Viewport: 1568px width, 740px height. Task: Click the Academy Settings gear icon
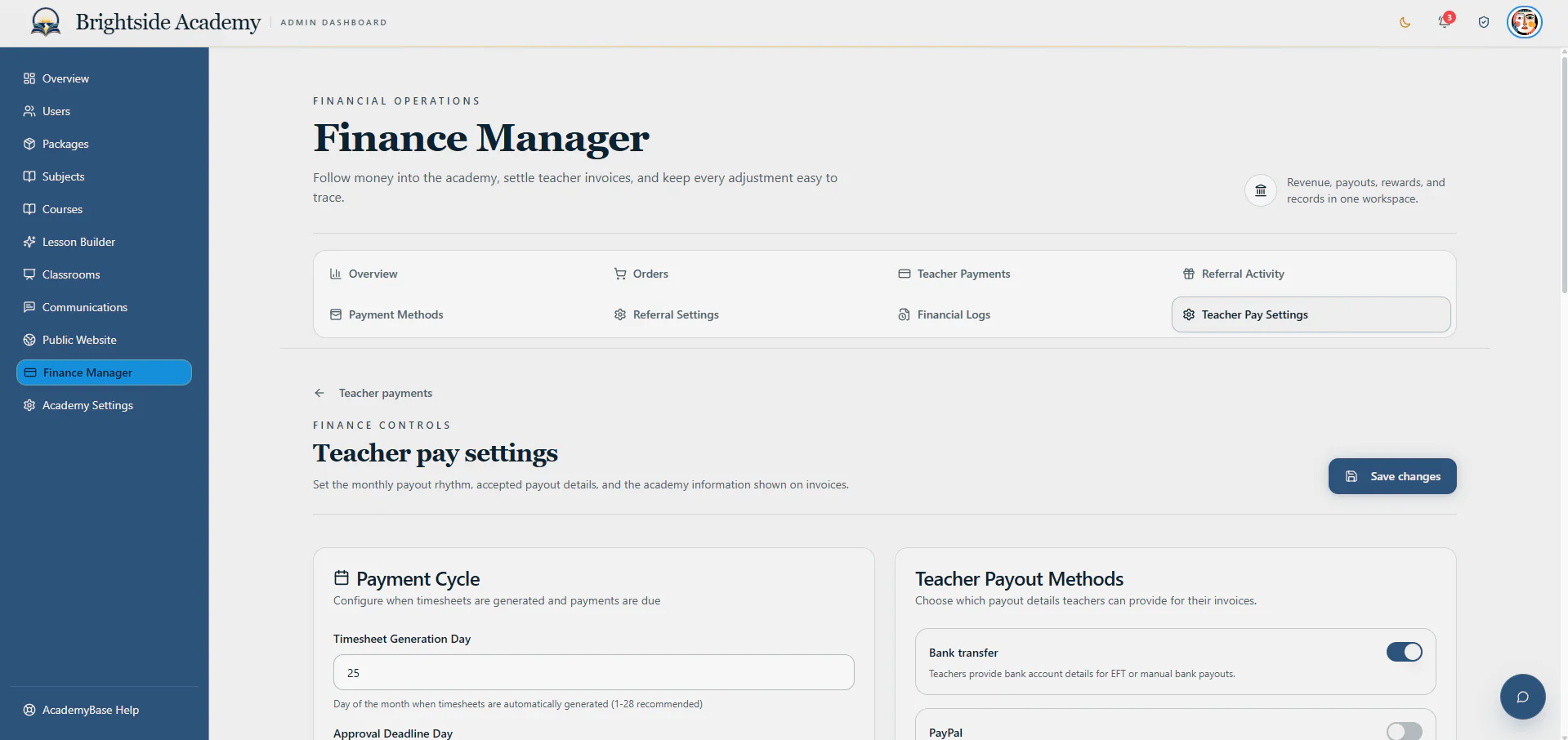[x=29, y=405]
